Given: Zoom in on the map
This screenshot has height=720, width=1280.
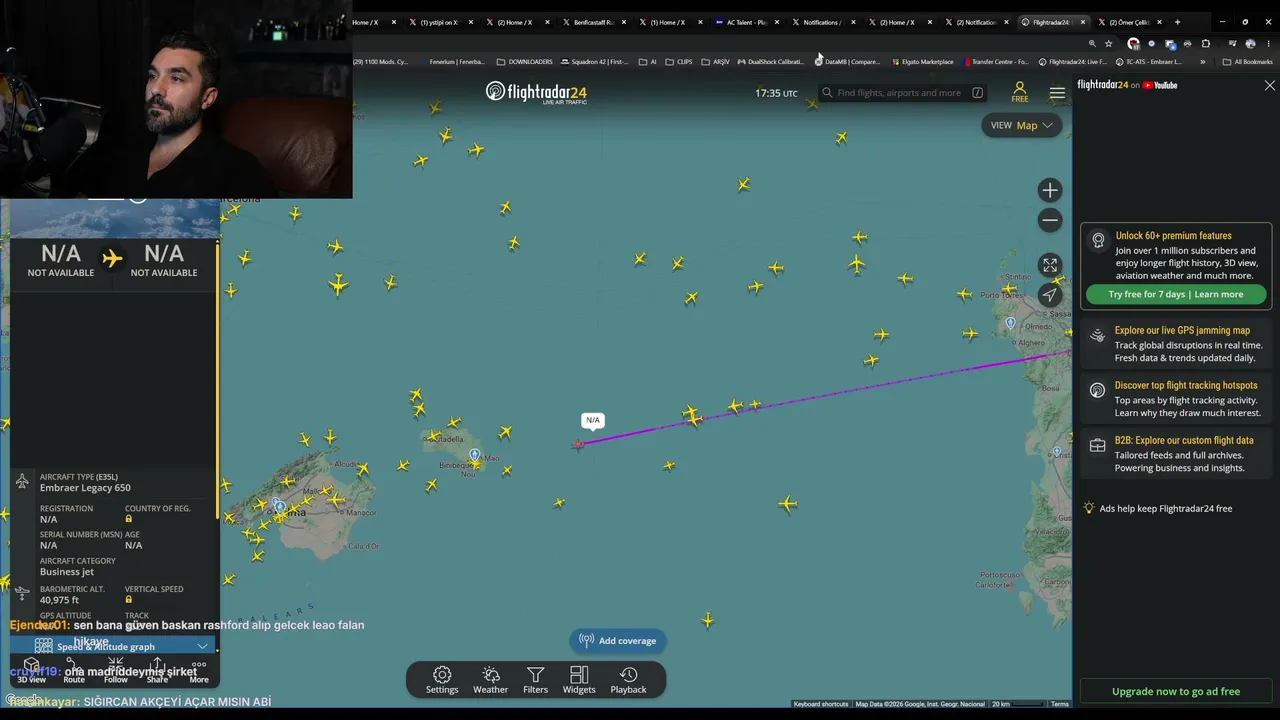Looking at the screenshot, I should 1049,190.
